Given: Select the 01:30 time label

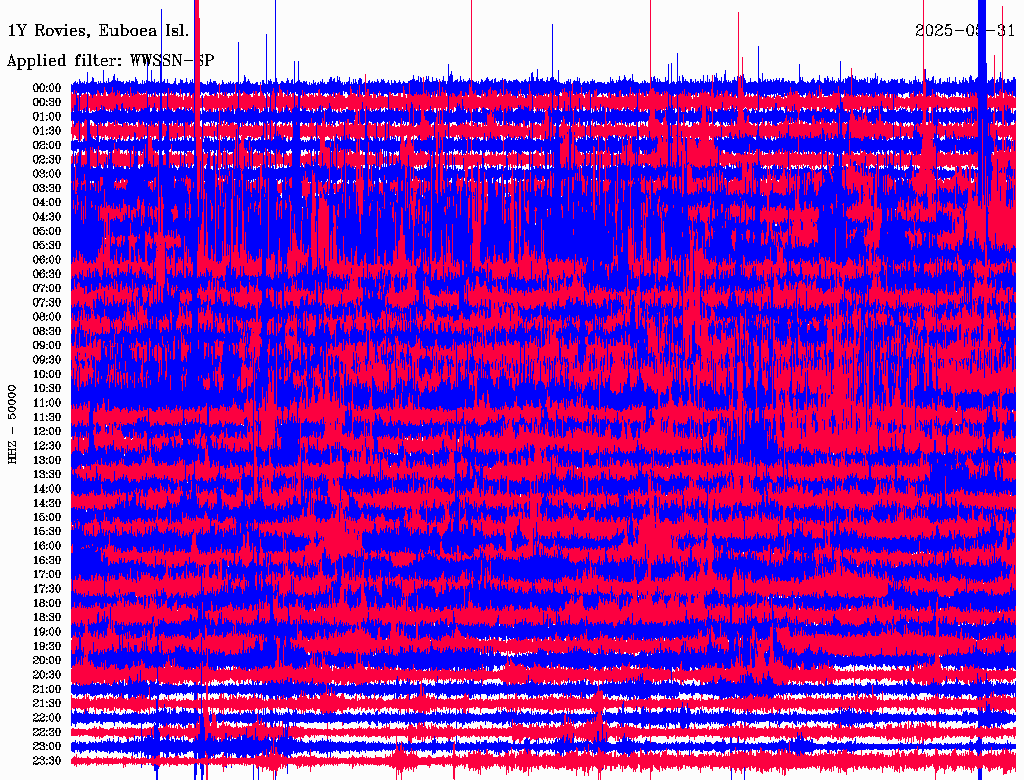Looking at the screenshot, I should coord(47,131).
